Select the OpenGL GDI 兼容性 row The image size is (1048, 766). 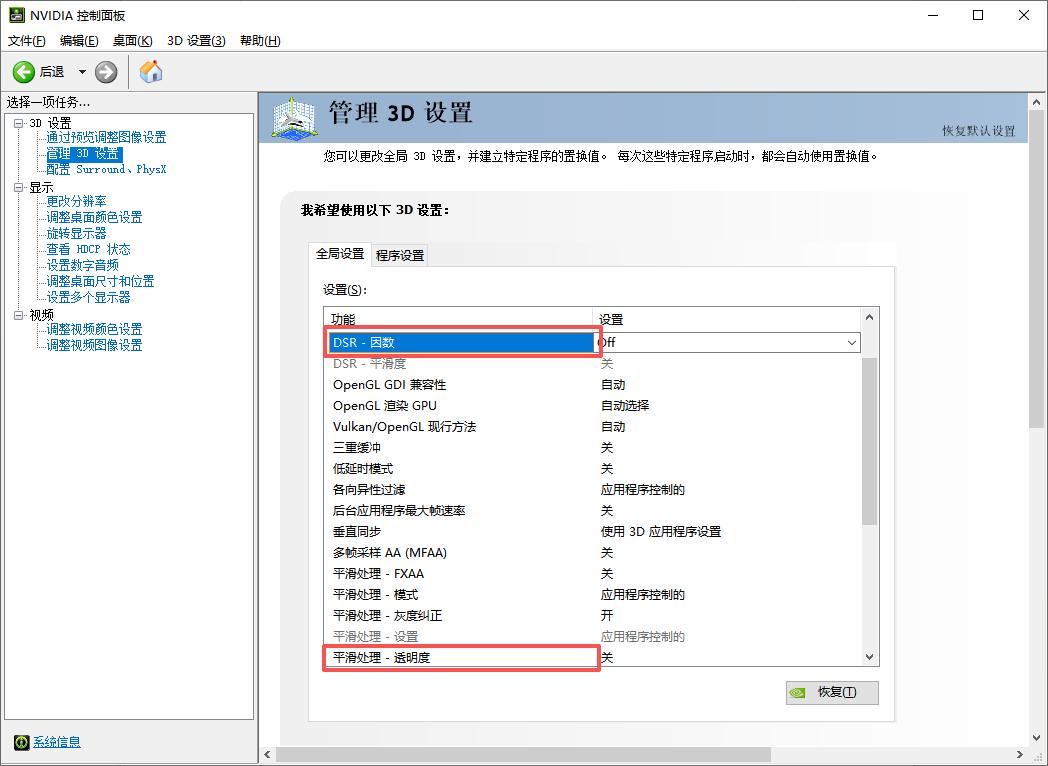(594, 384)
